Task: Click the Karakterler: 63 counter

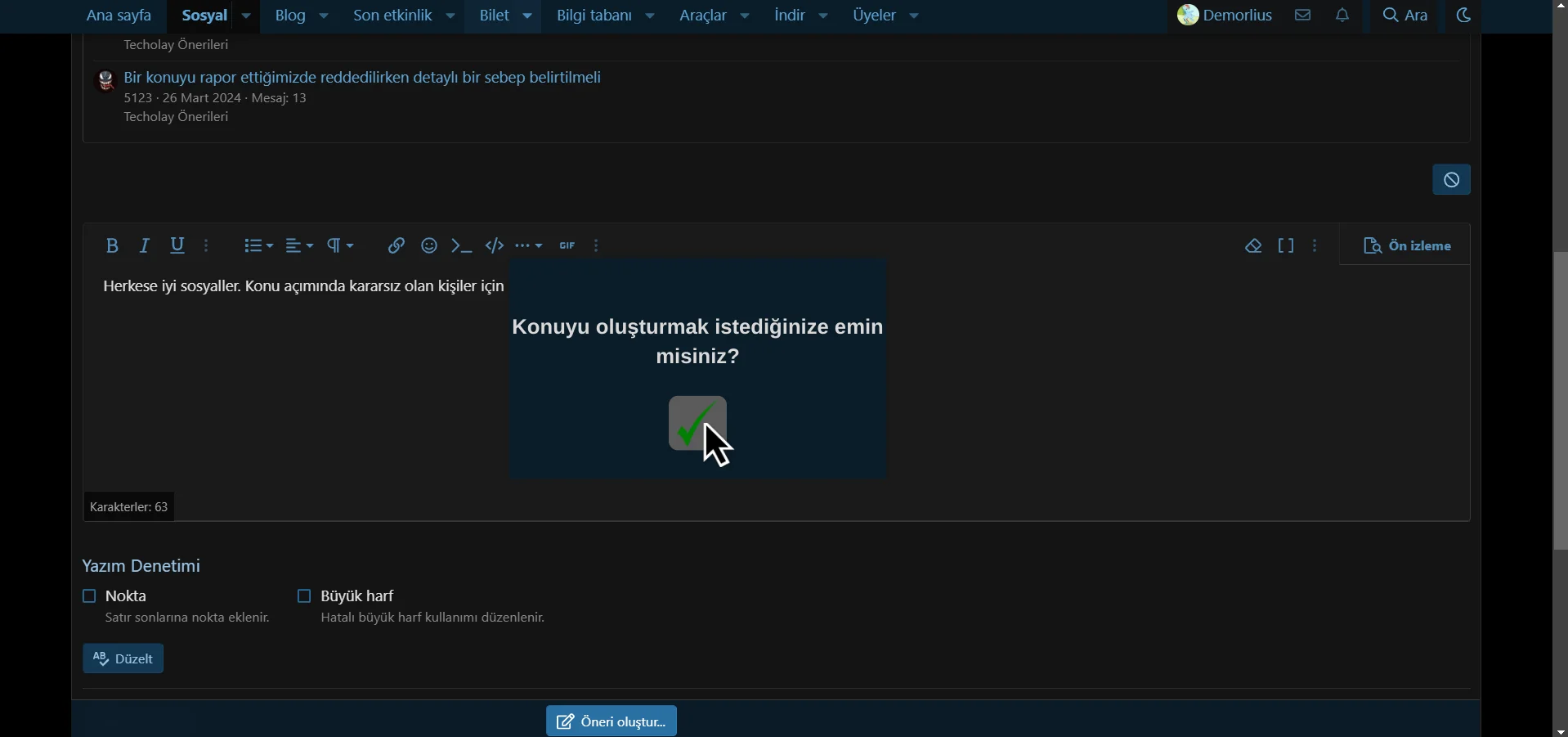Action: click(129, 508)
